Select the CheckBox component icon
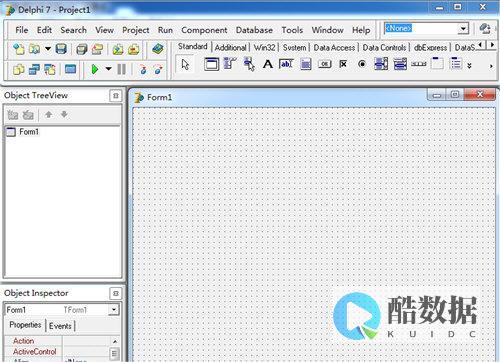Screen dimensions: 500x362 (343, 64)
